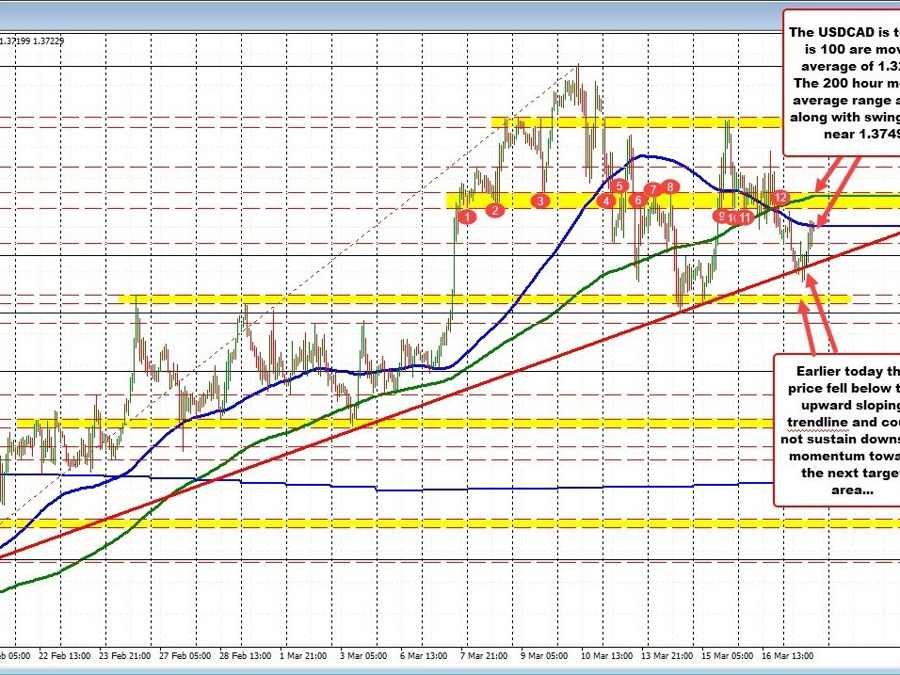The image size is (900, 675).
Task: Click the number 8 red circle badge
Action: point(670,187)
